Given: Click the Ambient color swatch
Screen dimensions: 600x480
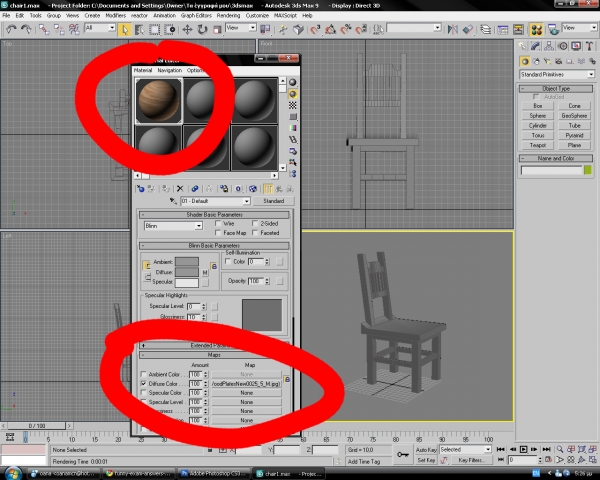Looking at the screenshot, I should pyautogui.click(x=187, y=261).
